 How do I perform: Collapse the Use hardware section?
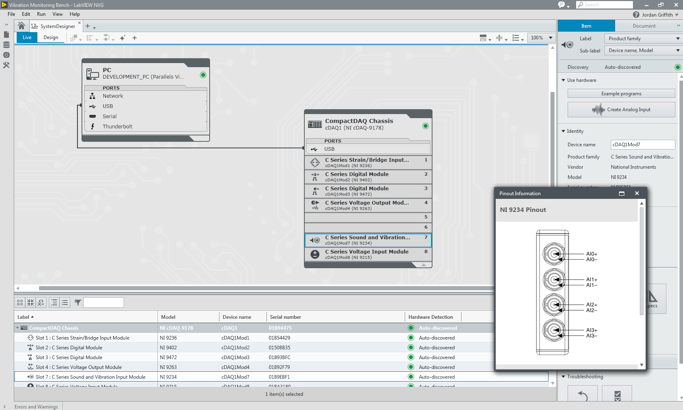tap(564, 80)
